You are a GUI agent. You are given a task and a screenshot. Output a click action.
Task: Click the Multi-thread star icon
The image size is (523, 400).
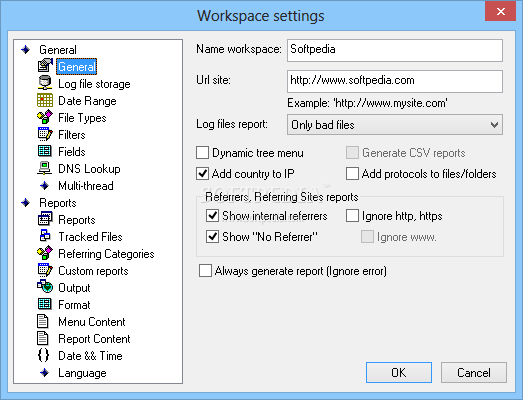pos(44,185)
